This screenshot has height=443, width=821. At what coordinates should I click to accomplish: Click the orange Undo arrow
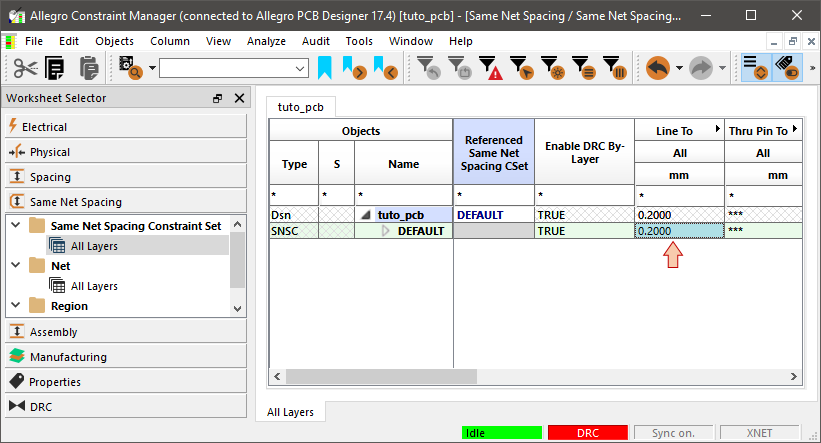click(658, 68)
